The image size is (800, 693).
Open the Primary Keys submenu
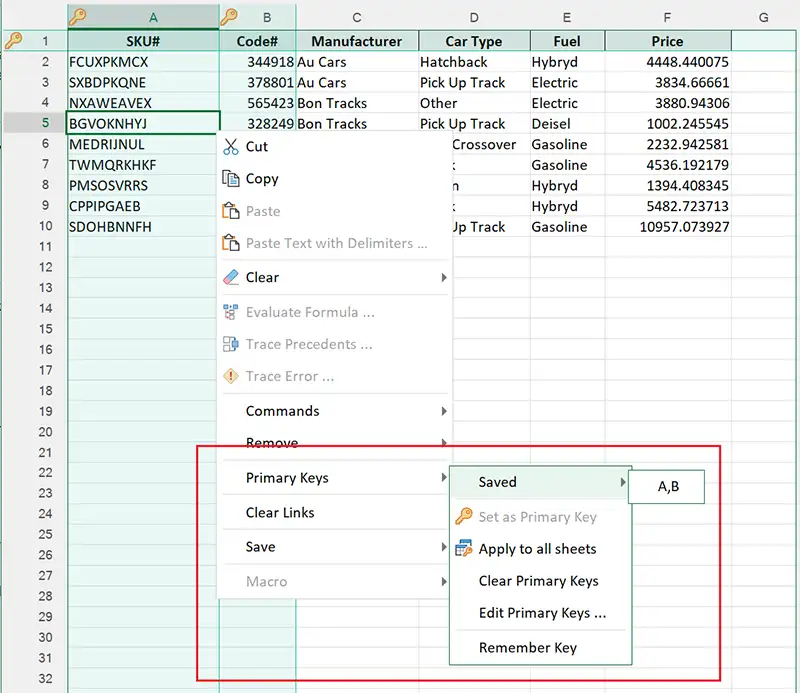(x=287, y=478)
